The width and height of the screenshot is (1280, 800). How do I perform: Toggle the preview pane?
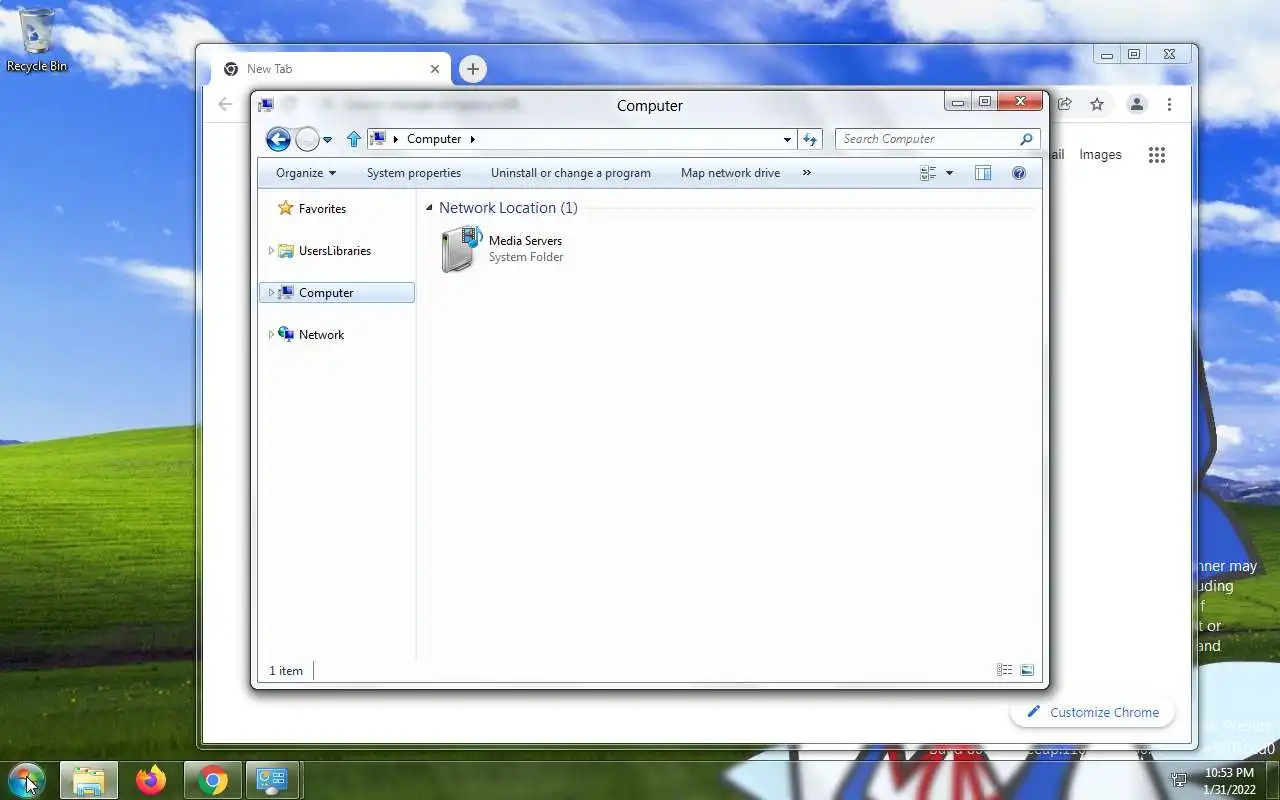[x=983, y=173]
